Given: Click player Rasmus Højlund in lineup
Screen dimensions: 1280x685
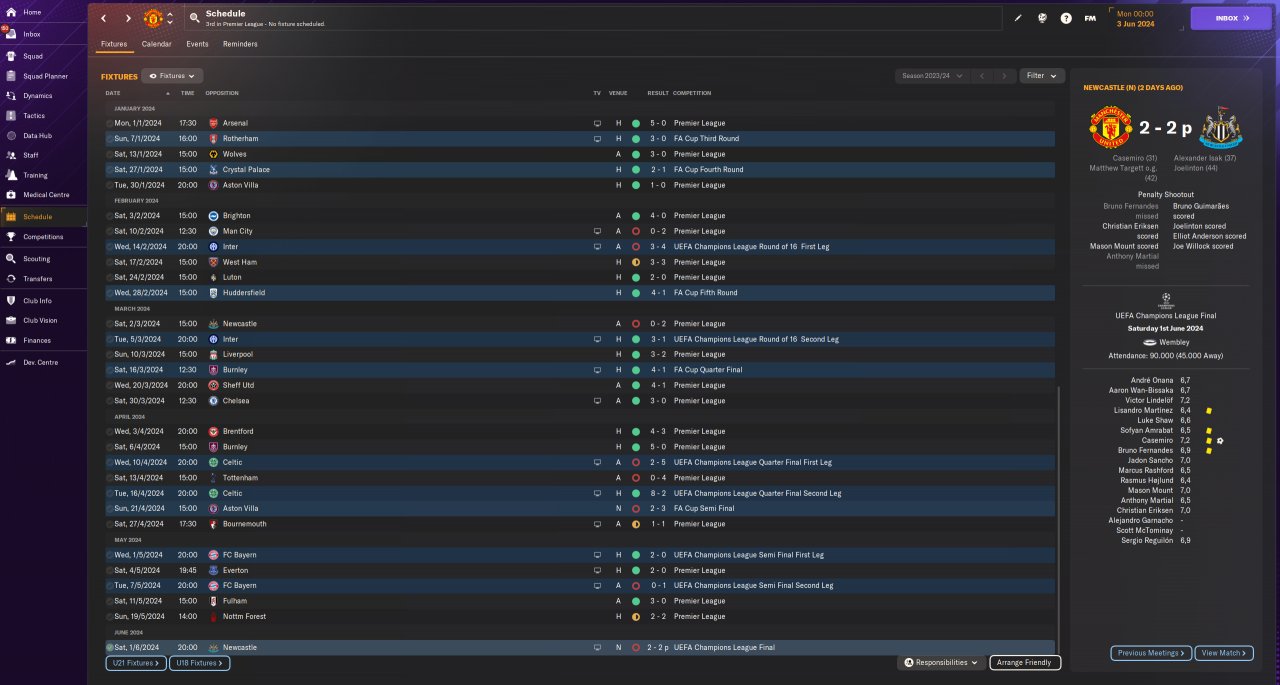Looking at the screenshot, I should (1146, 480).
